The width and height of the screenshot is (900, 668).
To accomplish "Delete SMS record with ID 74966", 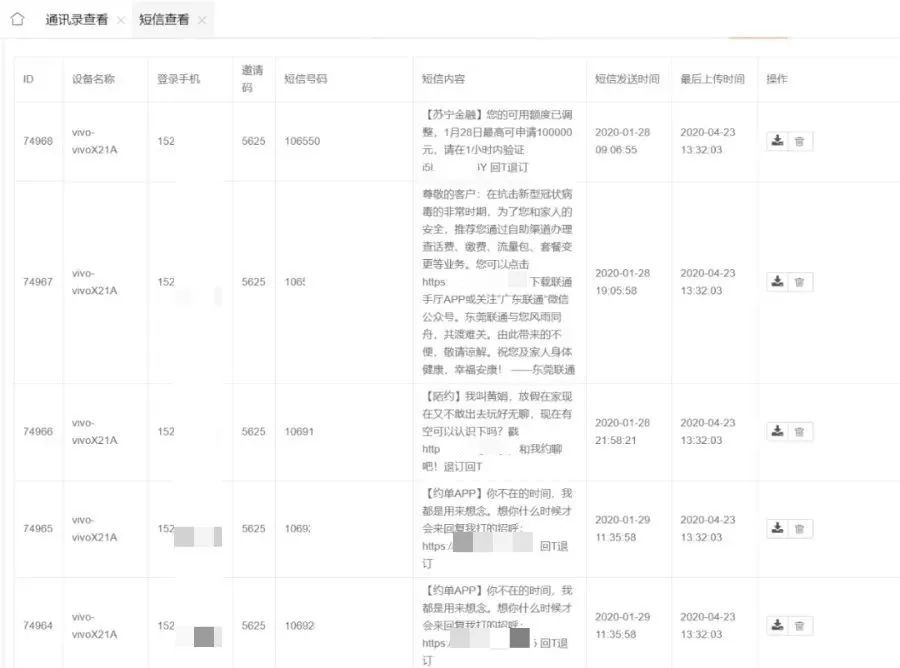I will click(x=799, y=431).
